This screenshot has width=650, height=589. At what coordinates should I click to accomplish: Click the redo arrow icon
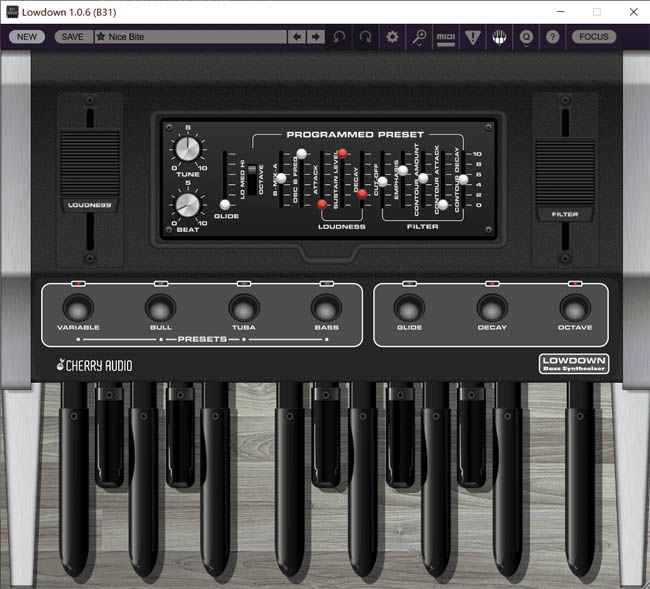point(365,37)
